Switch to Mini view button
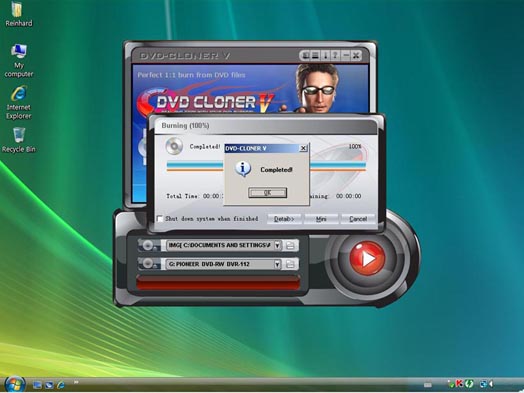The image size is (524, 393). (x=321, y=219)
